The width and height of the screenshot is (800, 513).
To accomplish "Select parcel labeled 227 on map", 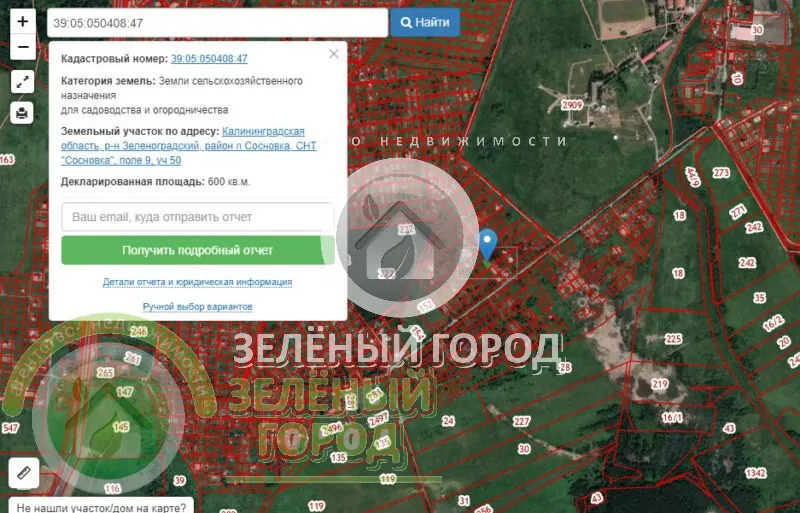I will tap(521, 421).
